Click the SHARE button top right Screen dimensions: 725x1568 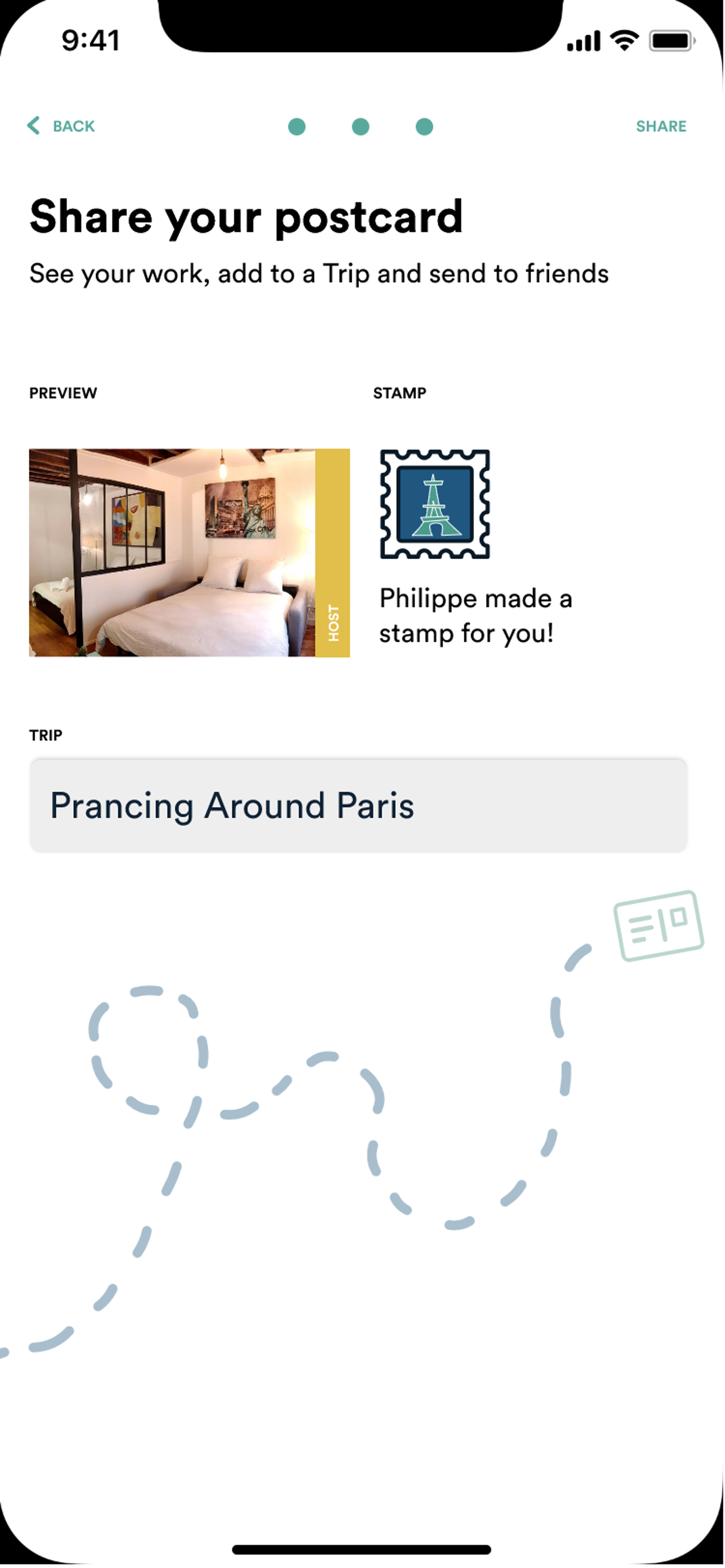pyautogui.click(x=661, y=125)
